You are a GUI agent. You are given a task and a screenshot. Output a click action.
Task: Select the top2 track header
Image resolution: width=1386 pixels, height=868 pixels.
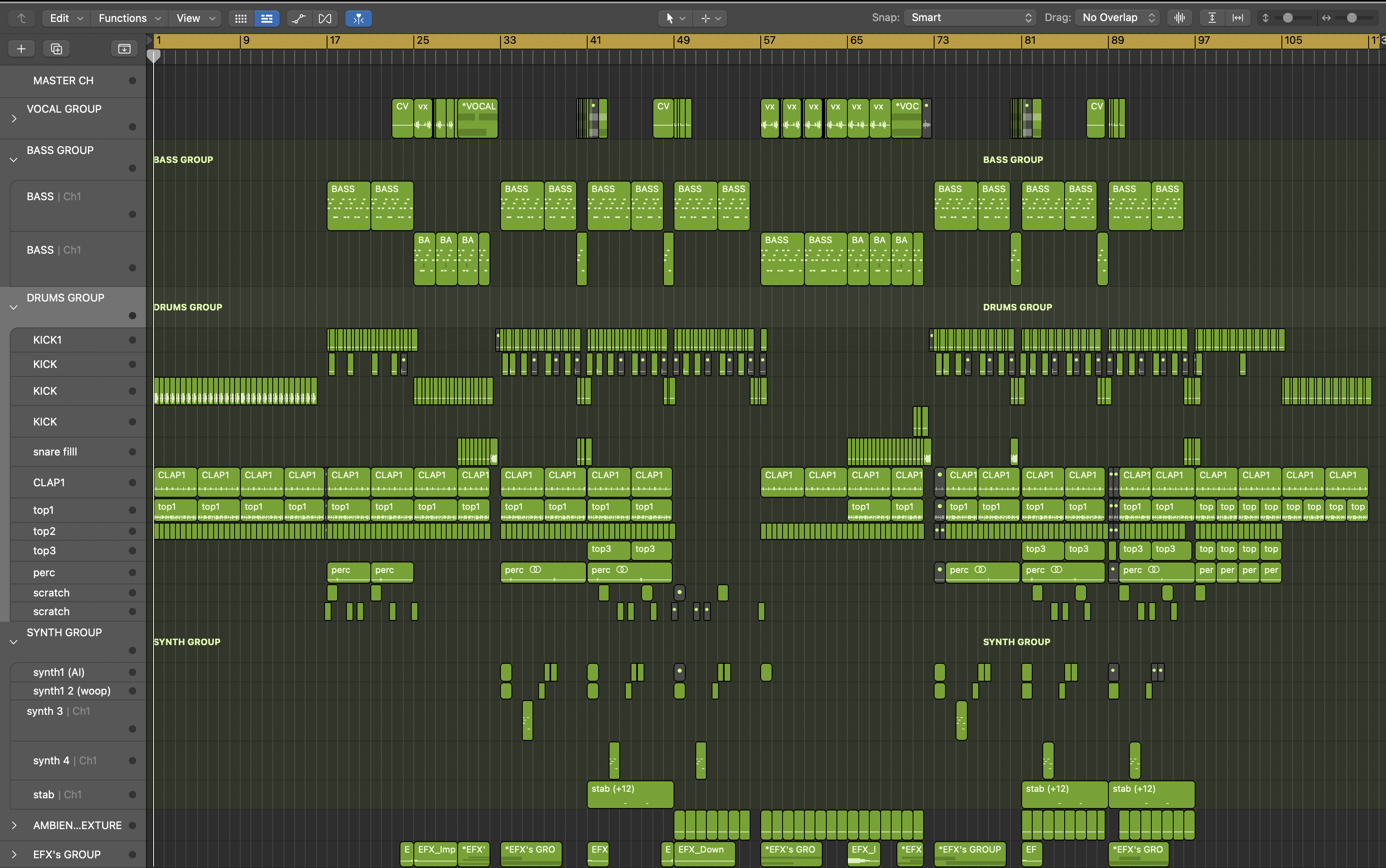pyautogui.click(x=78, y=532)
